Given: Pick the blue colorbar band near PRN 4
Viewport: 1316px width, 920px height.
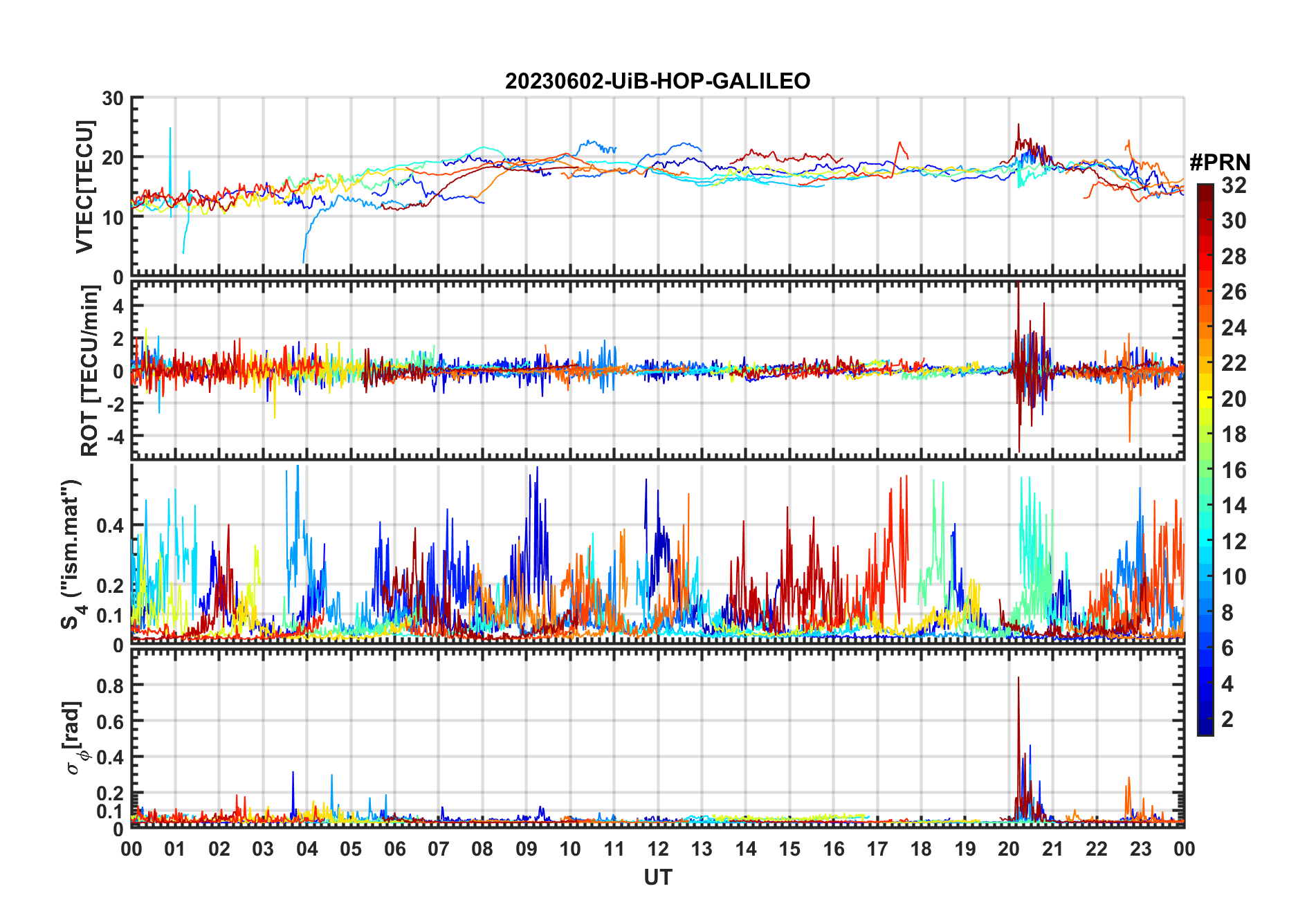Looking at the screenshot, I should click(x=1205, y=684).
